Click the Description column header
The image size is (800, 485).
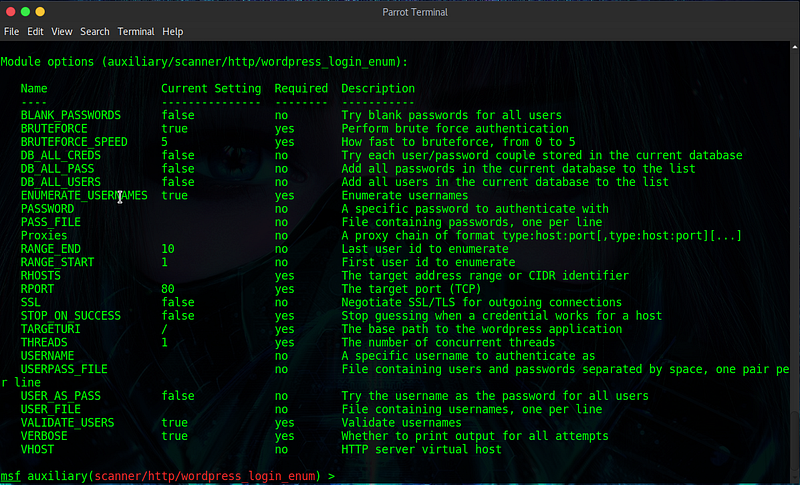click(x=378, y=89)
